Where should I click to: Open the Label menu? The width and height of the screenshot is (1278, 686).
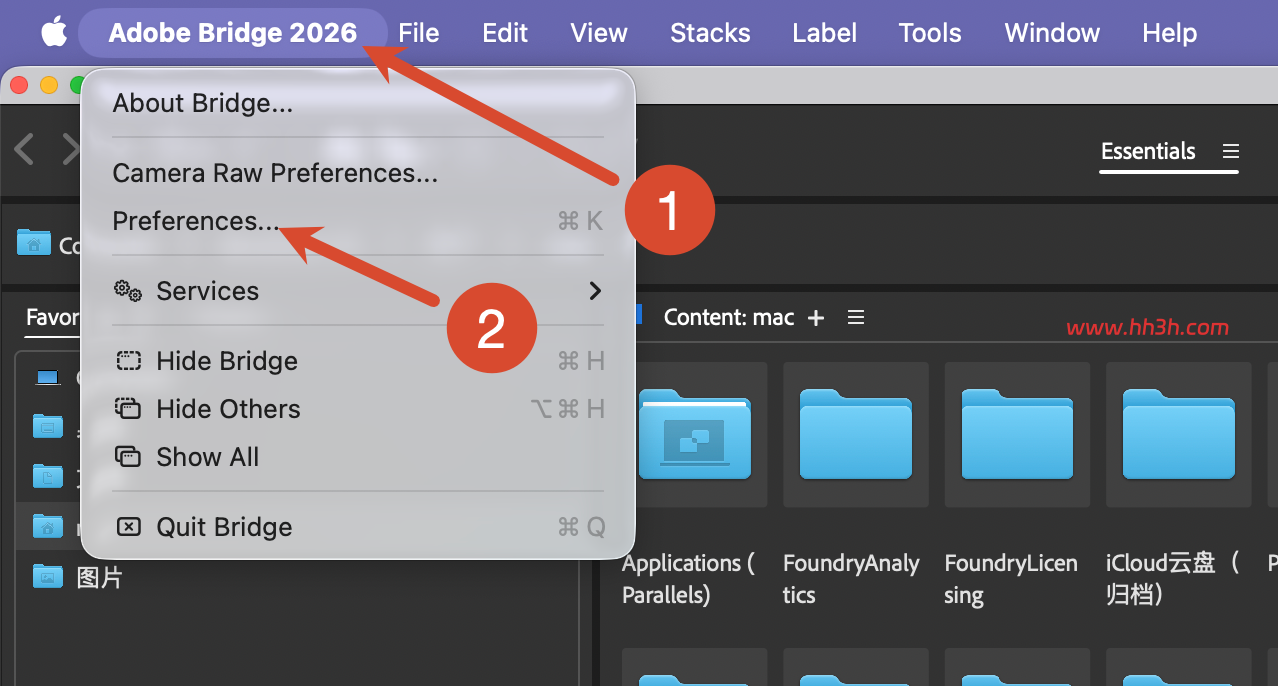coord(824,32)
